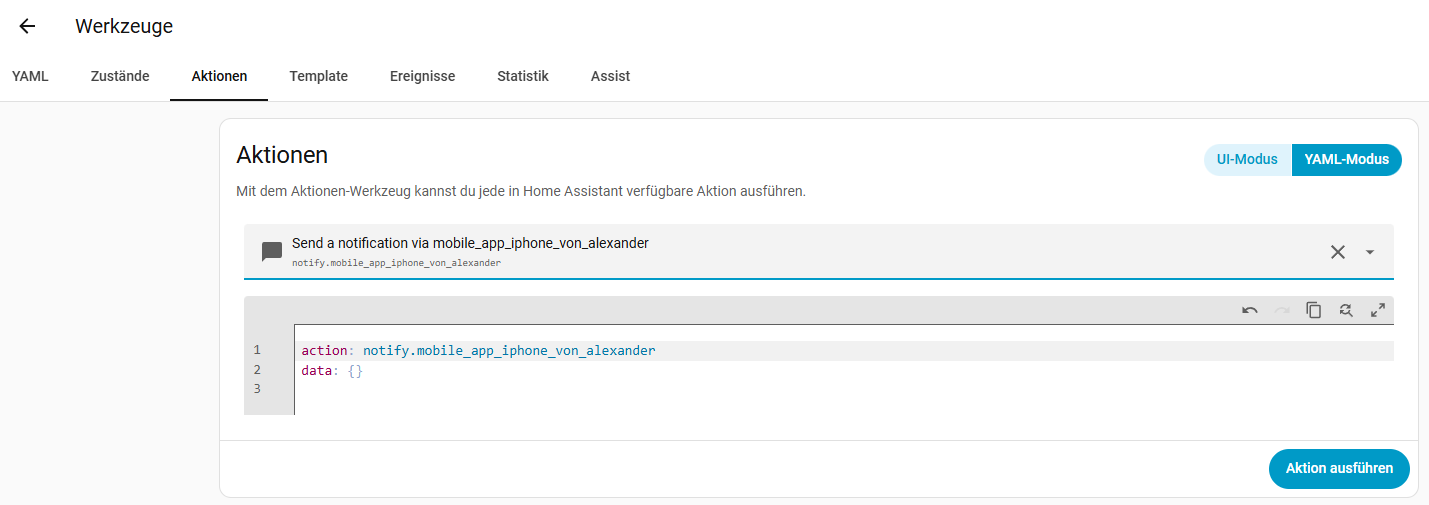1429x505 pixels.
Task: Click notify.mobile_app_iphone_von_alexander subtitle text
Action: pyautogui.click(x=396, y=263)
